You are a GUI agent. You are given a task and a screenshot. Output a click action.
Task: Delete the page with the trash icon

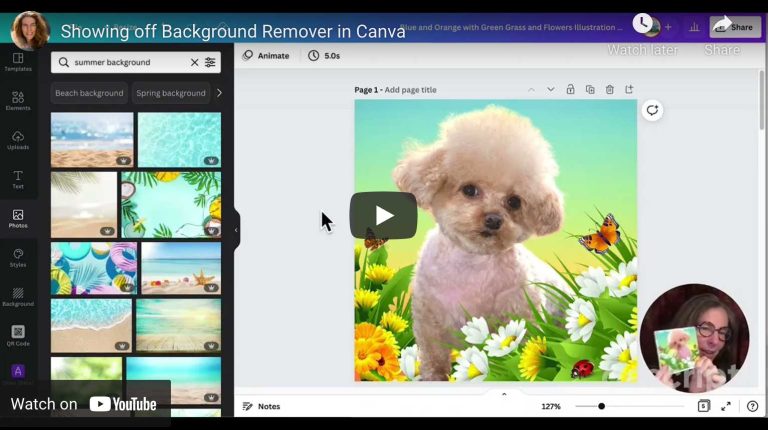(609, 90)
